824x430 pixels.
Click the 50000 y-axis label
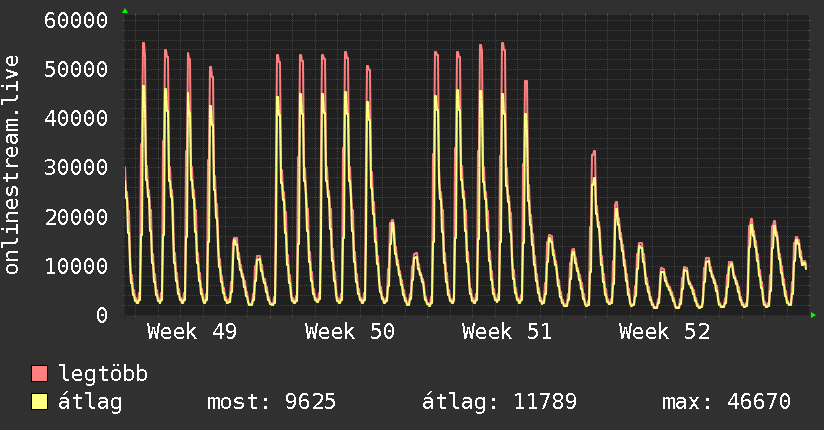coord(77,69)
